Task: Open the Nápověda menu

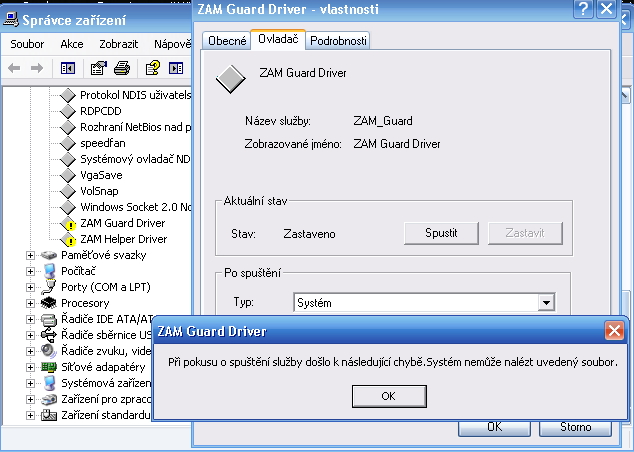Action: 173,44
